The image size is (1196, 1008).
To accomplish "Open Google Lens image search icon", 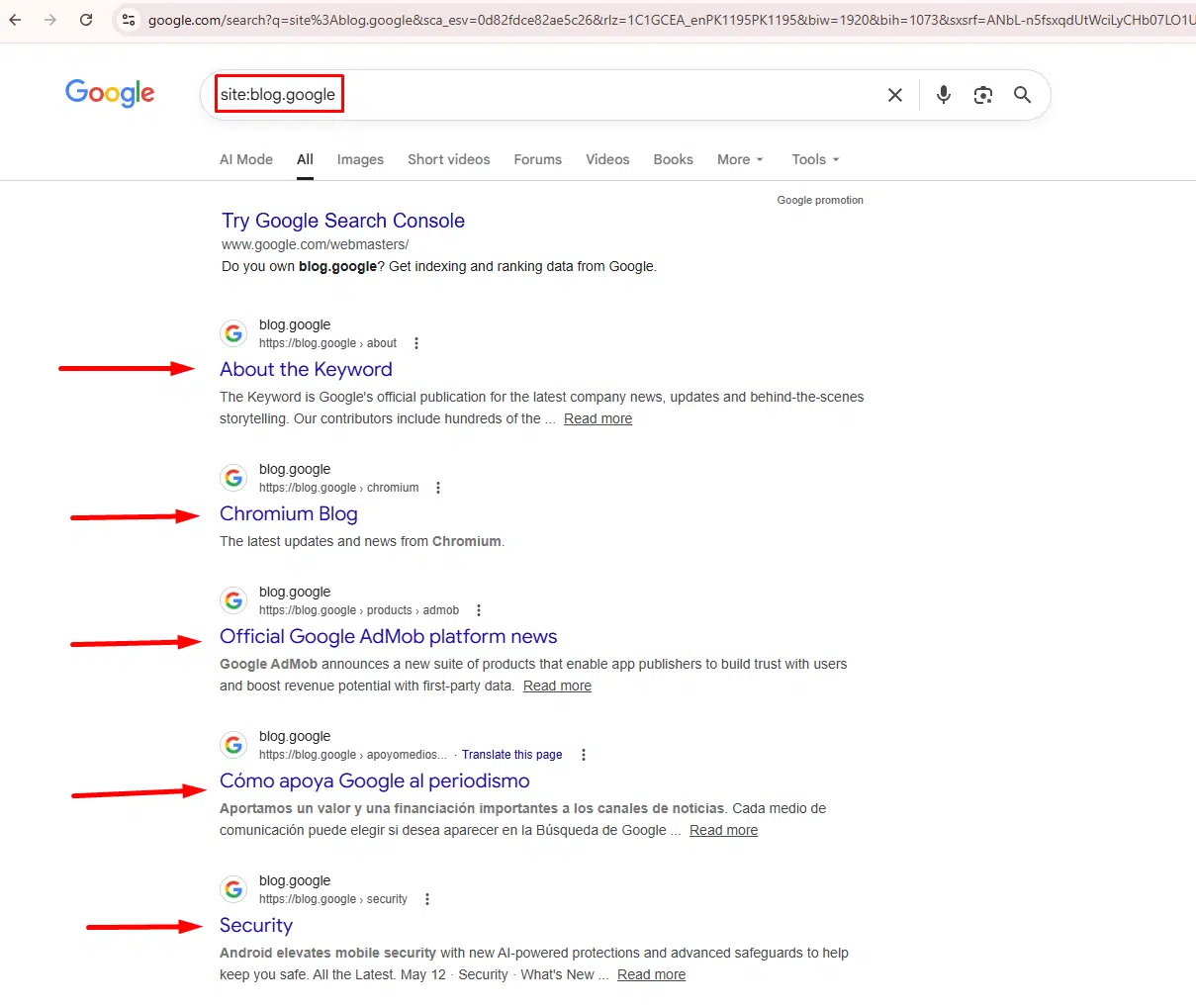I will pos(983,95).
